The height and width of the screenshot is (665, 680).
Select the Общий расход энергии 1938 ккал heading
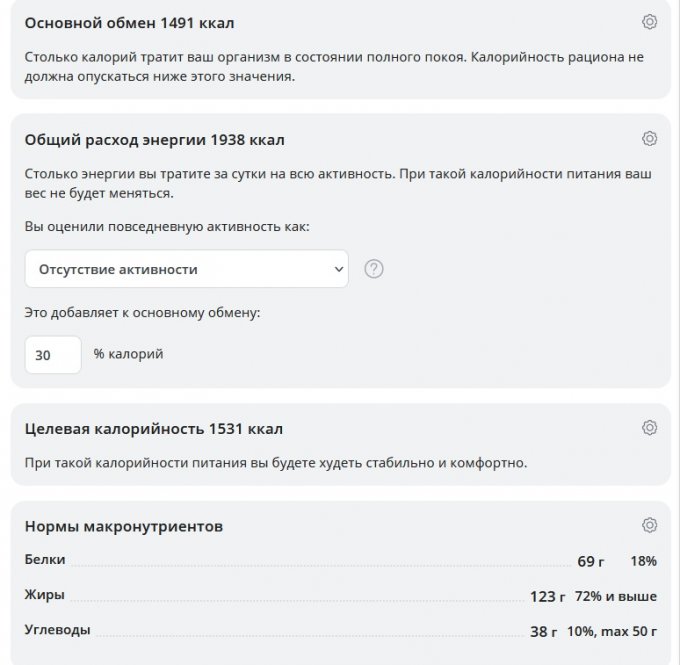click(154, 140)
